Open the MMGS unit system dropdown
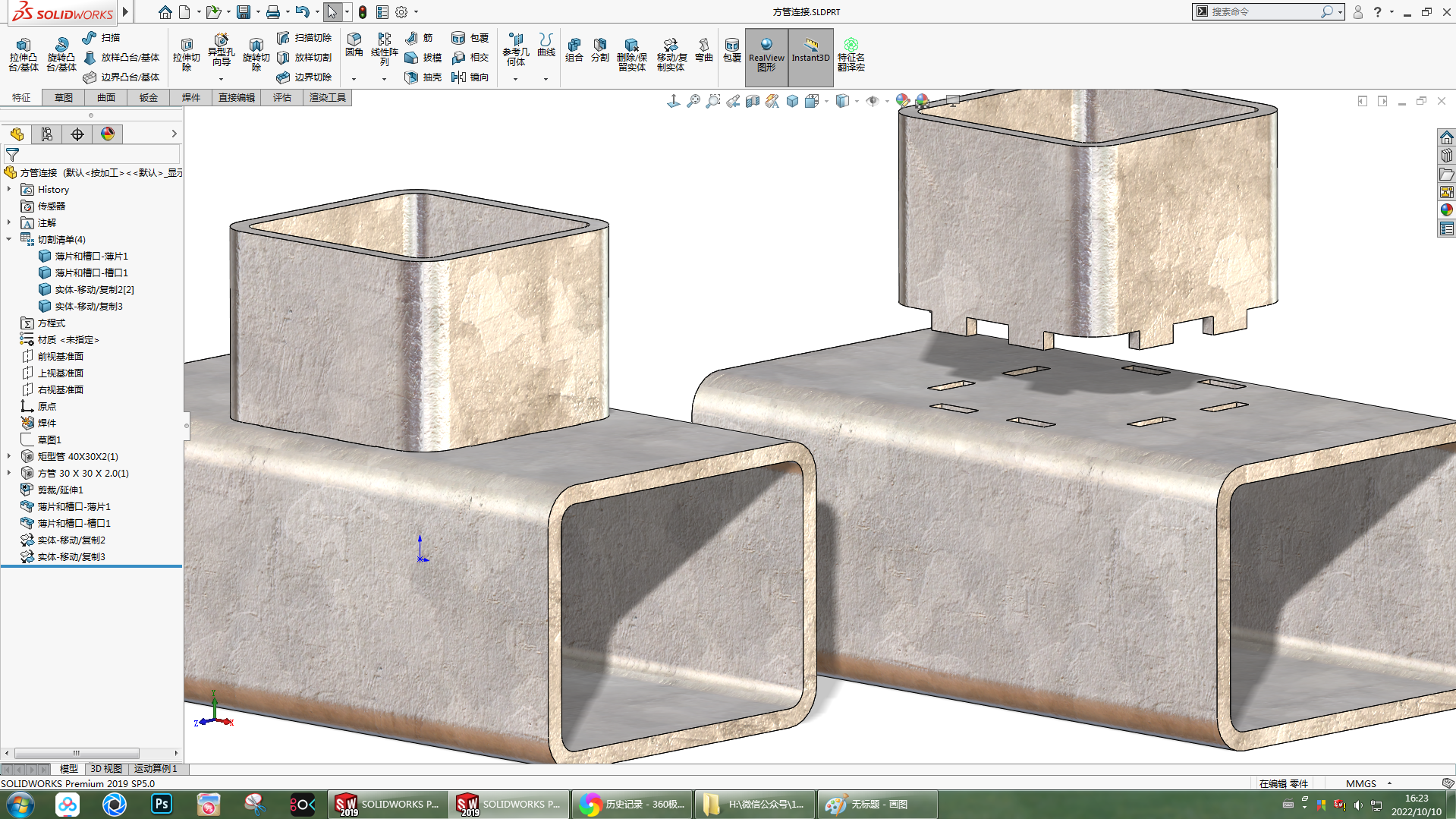1456x819 pixels. [1389, 783]
